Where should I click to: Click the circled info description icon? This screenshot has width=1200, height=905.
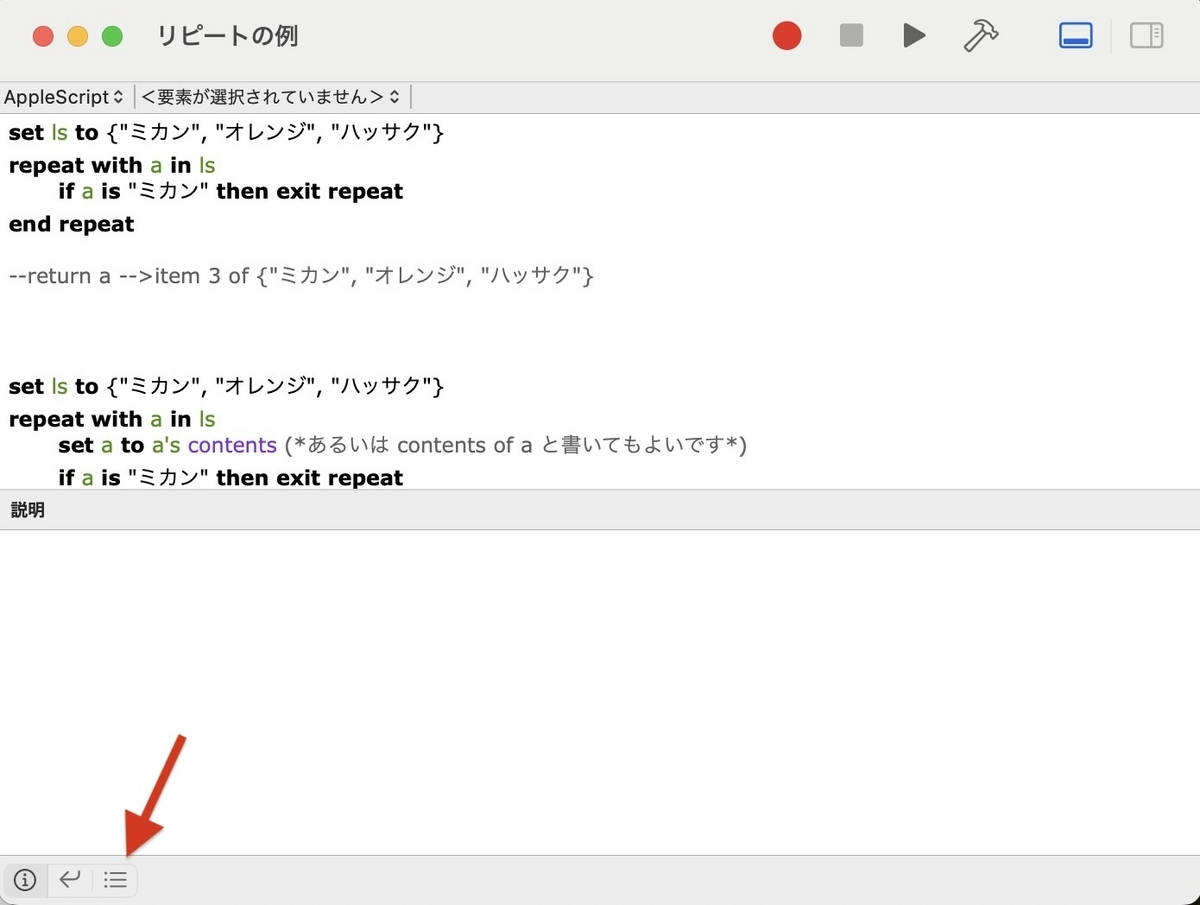coord(24,880)
